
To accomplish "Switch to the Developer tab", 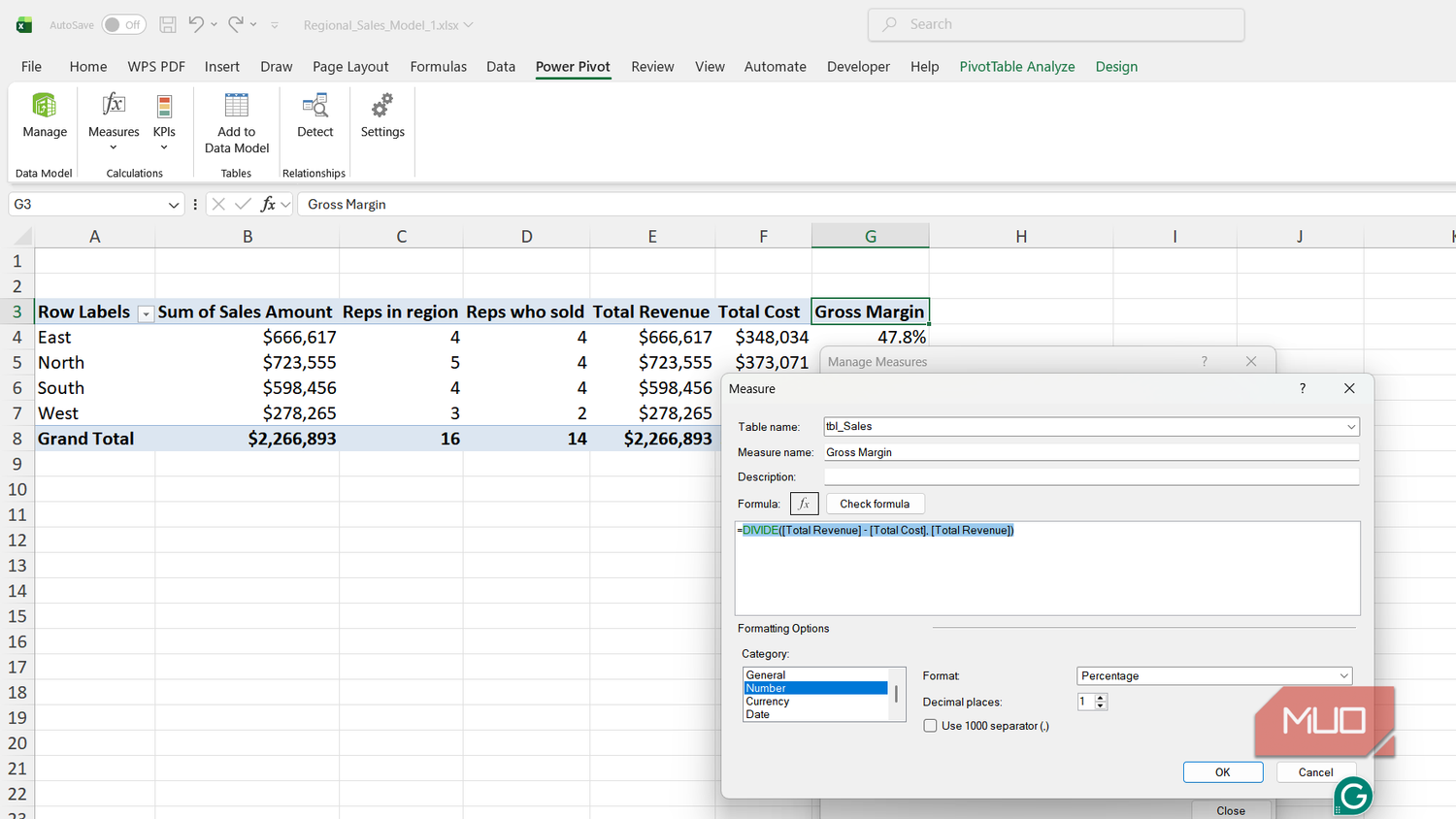I will [x=858, y=67].
